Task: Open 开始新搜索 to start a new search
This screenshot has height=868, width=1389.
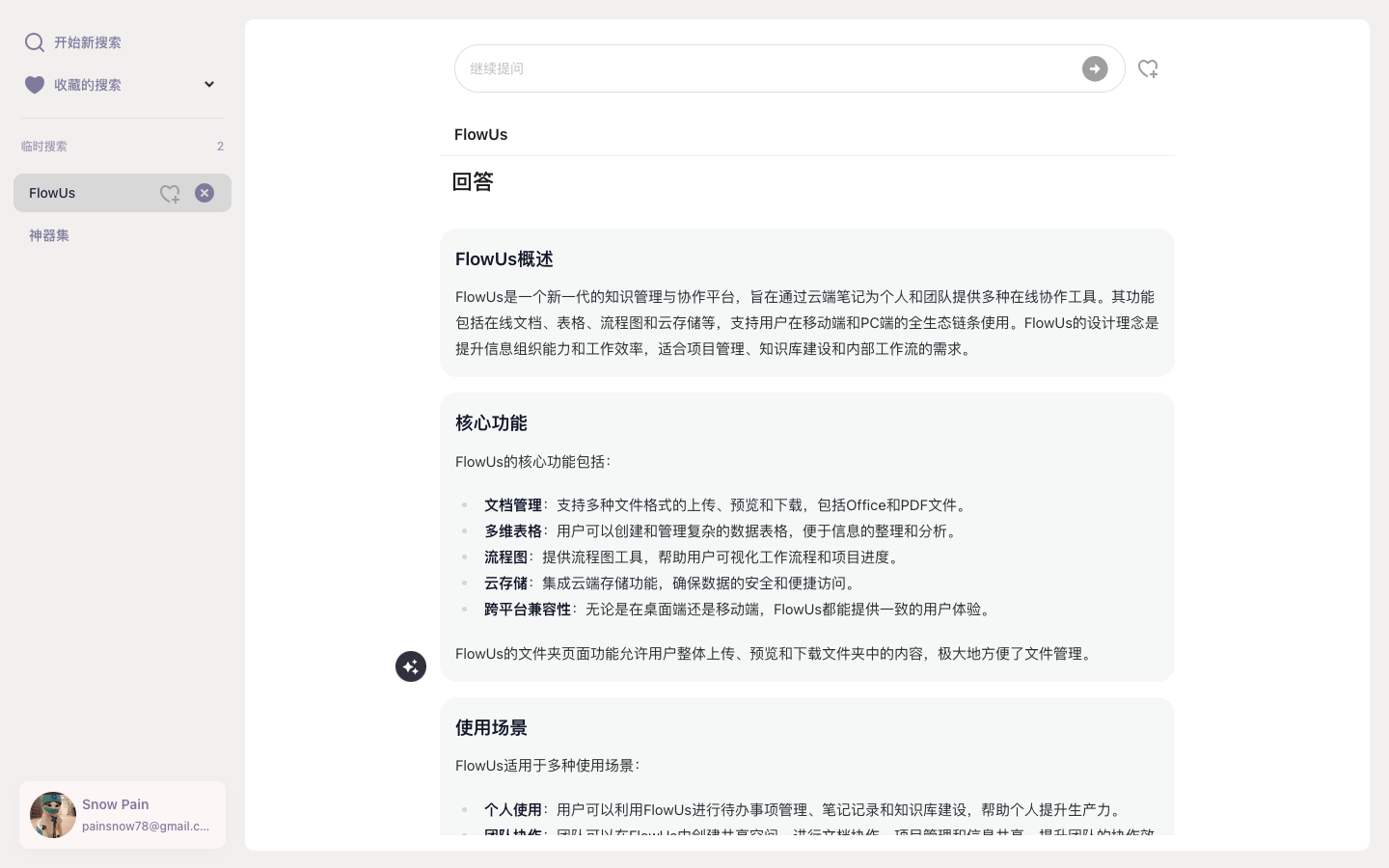Action: (88, 42)
